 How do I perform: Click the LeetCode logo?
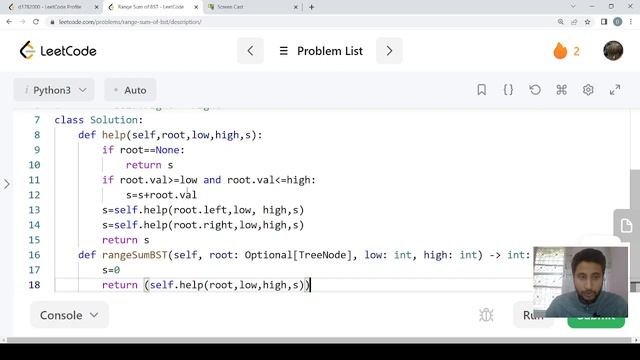tap(58, 51)
